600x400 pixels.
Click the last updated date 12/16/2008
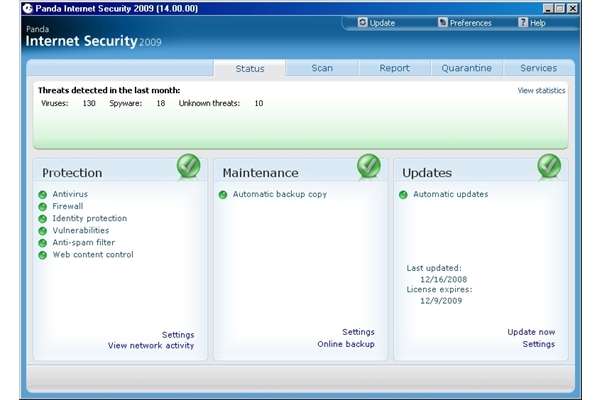[443, 279]
